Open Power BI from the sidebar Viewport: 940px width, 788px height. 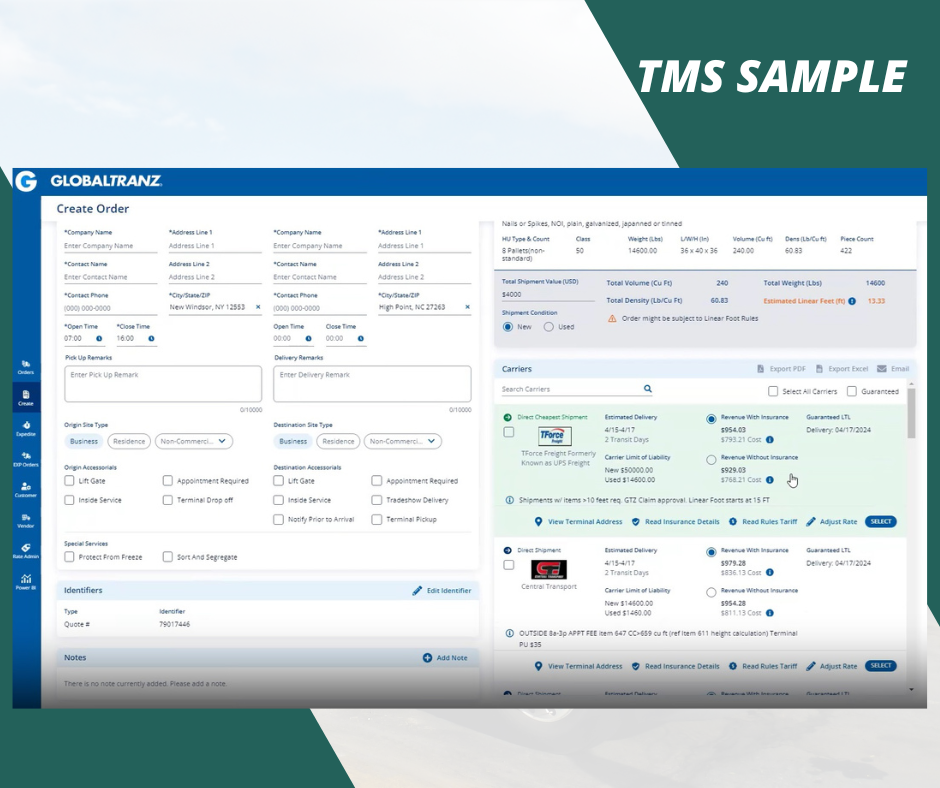coord(26,582)
